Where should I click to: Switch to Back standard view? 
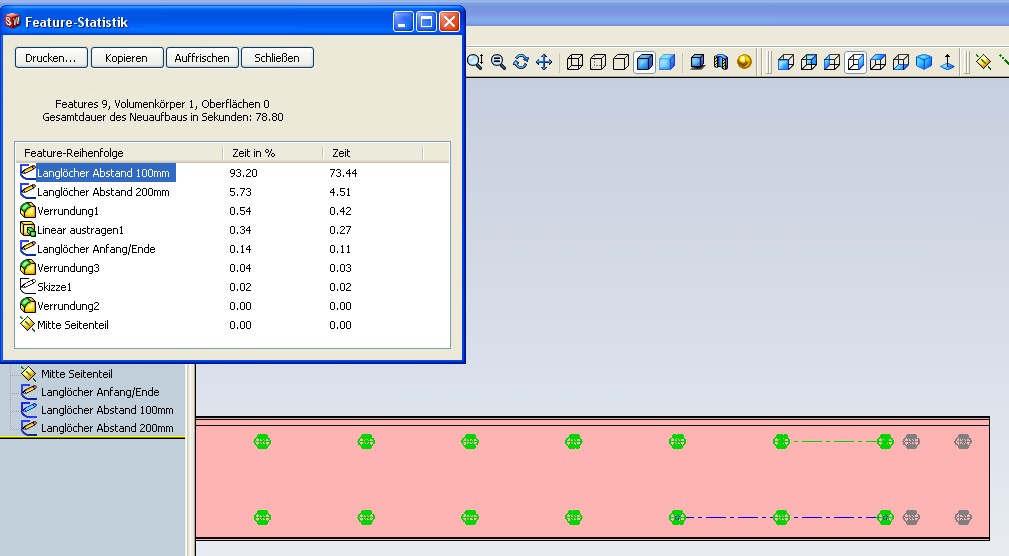point(809,62)
